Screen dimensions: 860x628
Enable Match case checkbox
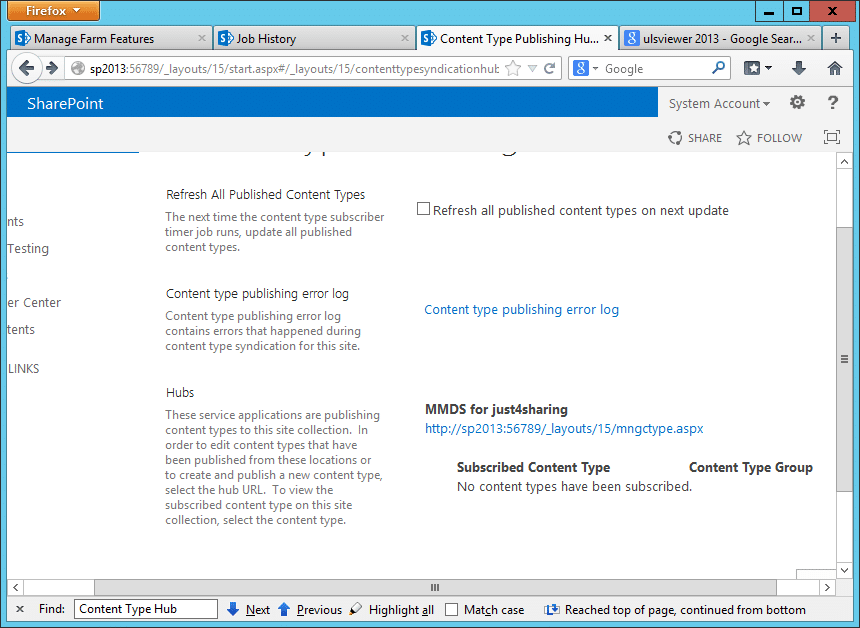[x=451, y=609]
